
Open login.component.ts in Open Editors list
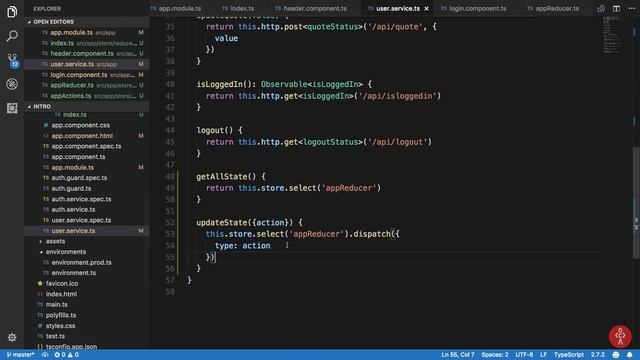pos(79,75)
